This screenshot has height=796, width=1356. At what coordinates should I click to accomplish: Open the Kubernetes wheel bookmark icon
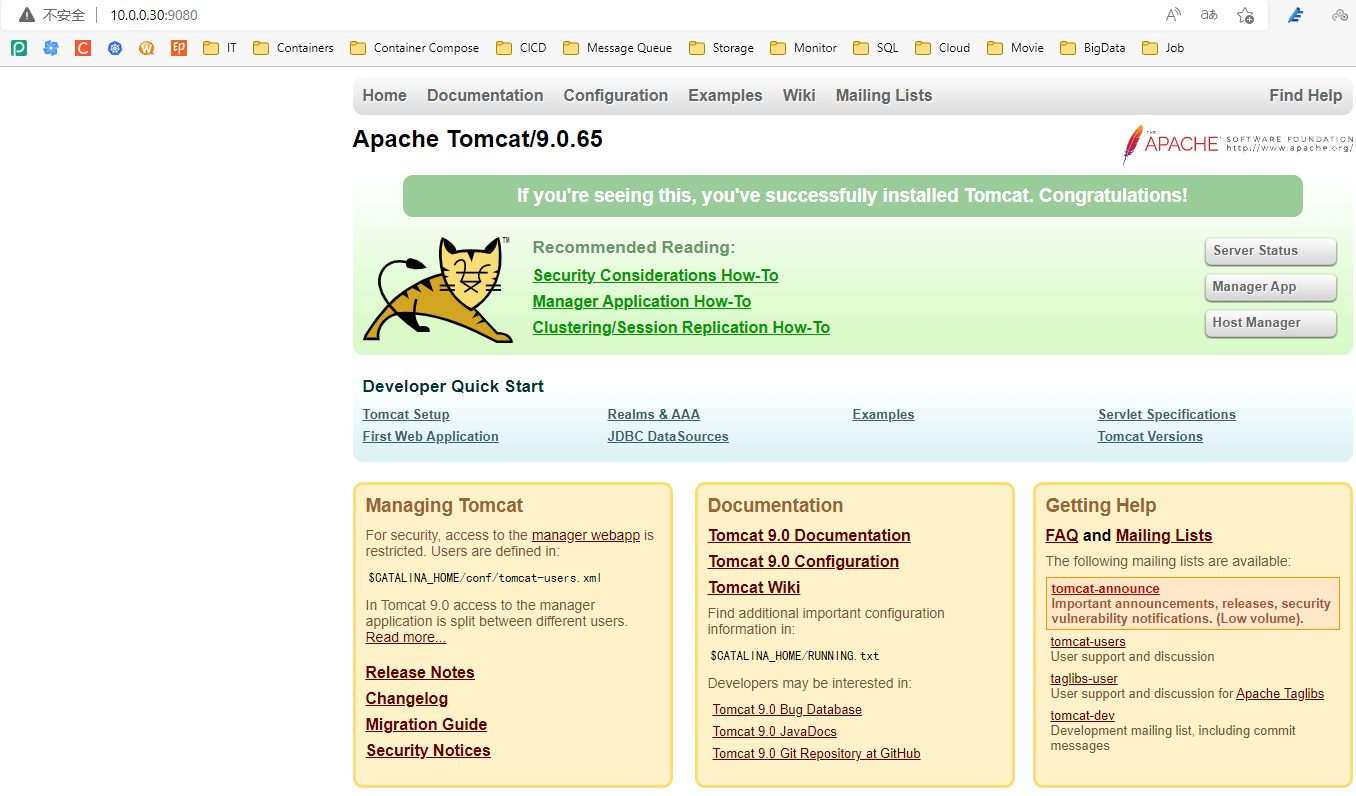coord(115,47)
